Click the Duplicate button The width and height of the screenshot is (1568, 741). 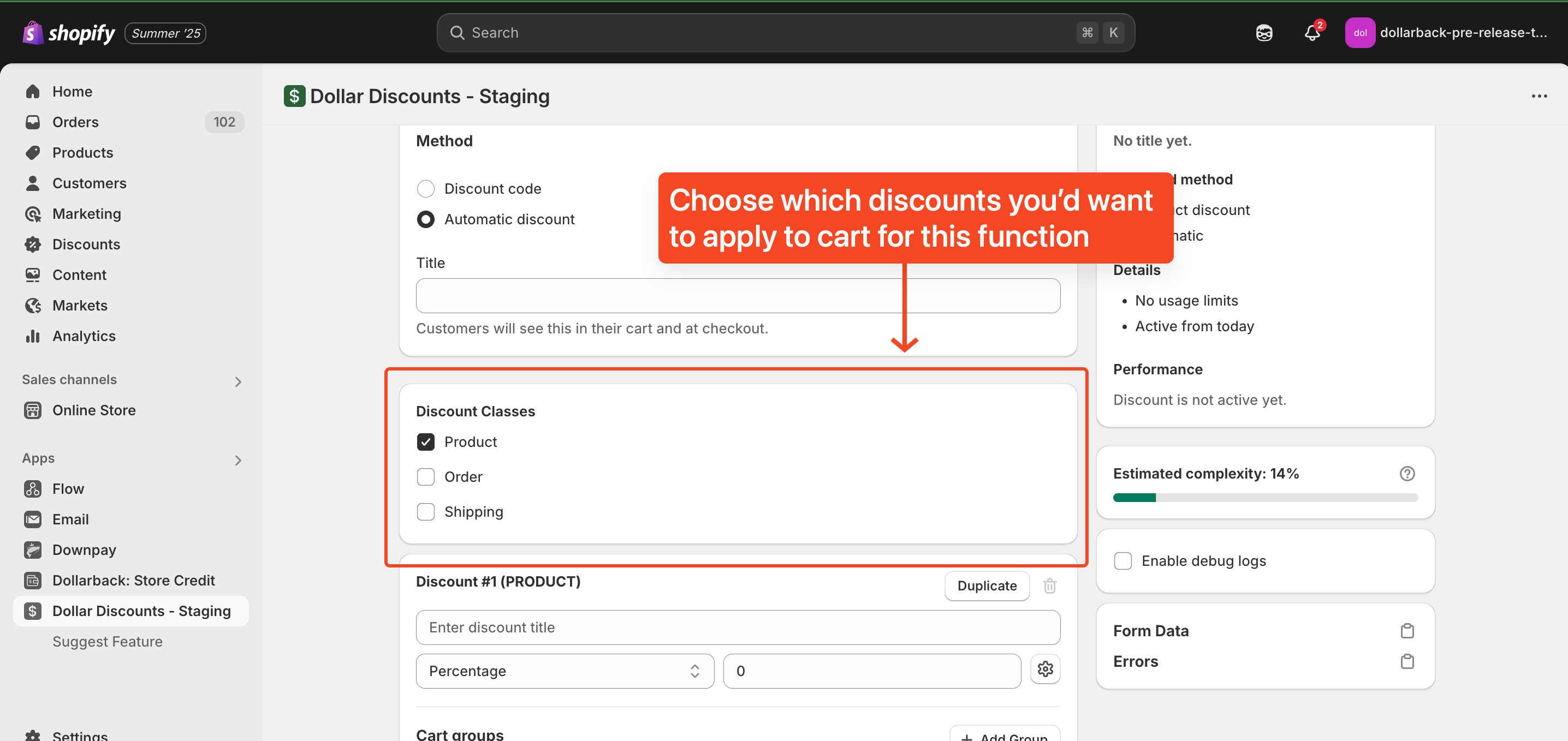pos(986,585)
